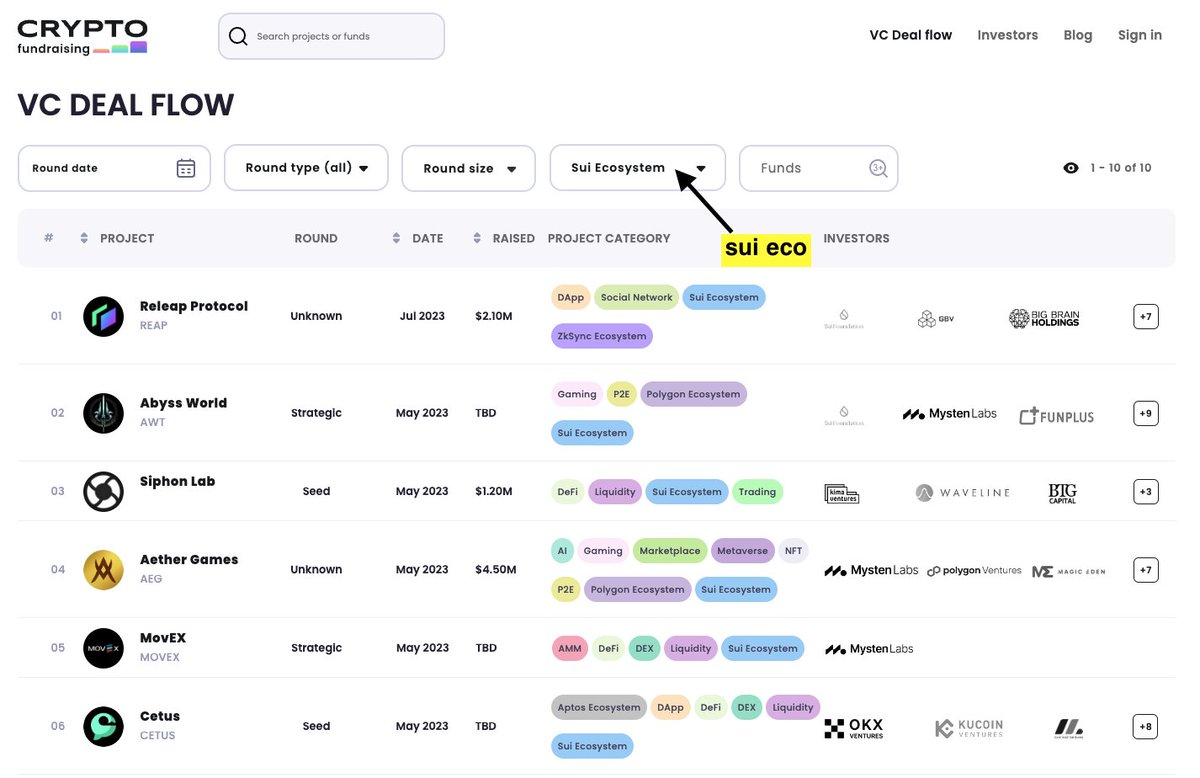The height and width of the screenshot is (778, 1200).
Task: Sort table by Date column
Action: [397, 238]
